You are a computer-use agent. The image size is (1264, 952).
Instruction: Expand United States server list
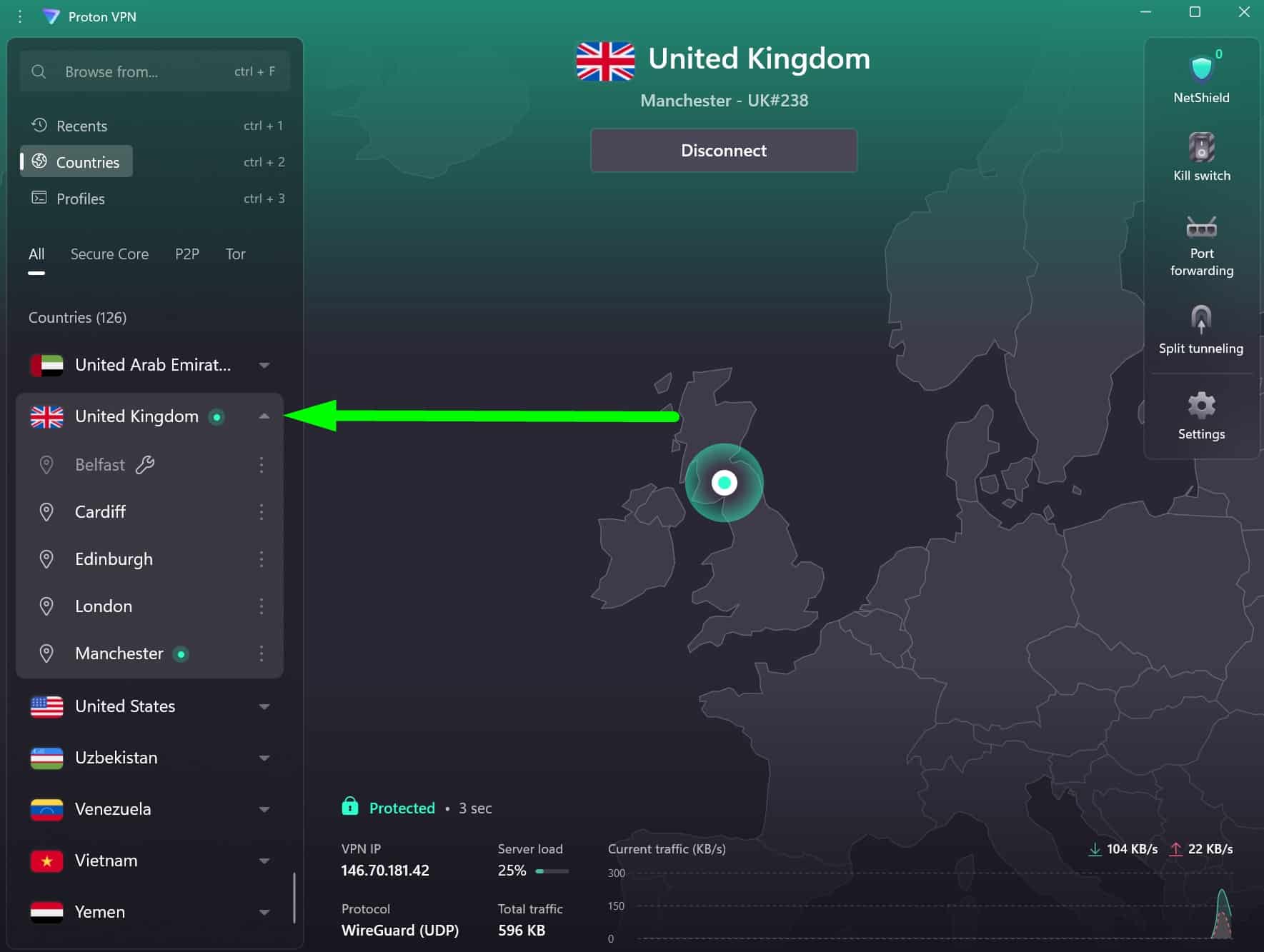pyautogui.click(x=264, y=706)
